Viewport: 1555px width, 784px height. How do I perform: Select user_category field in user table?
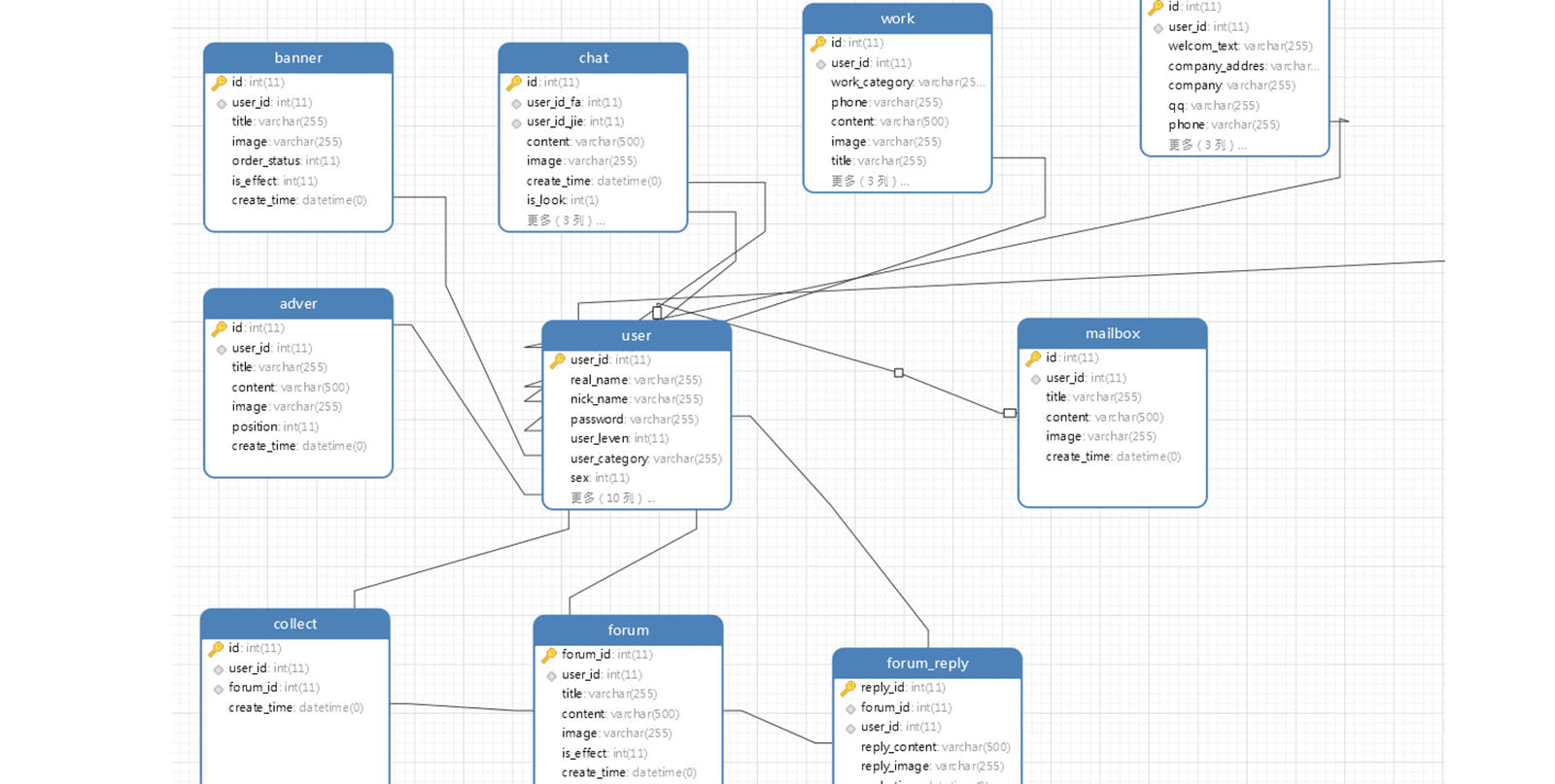[x=646, y=459]
